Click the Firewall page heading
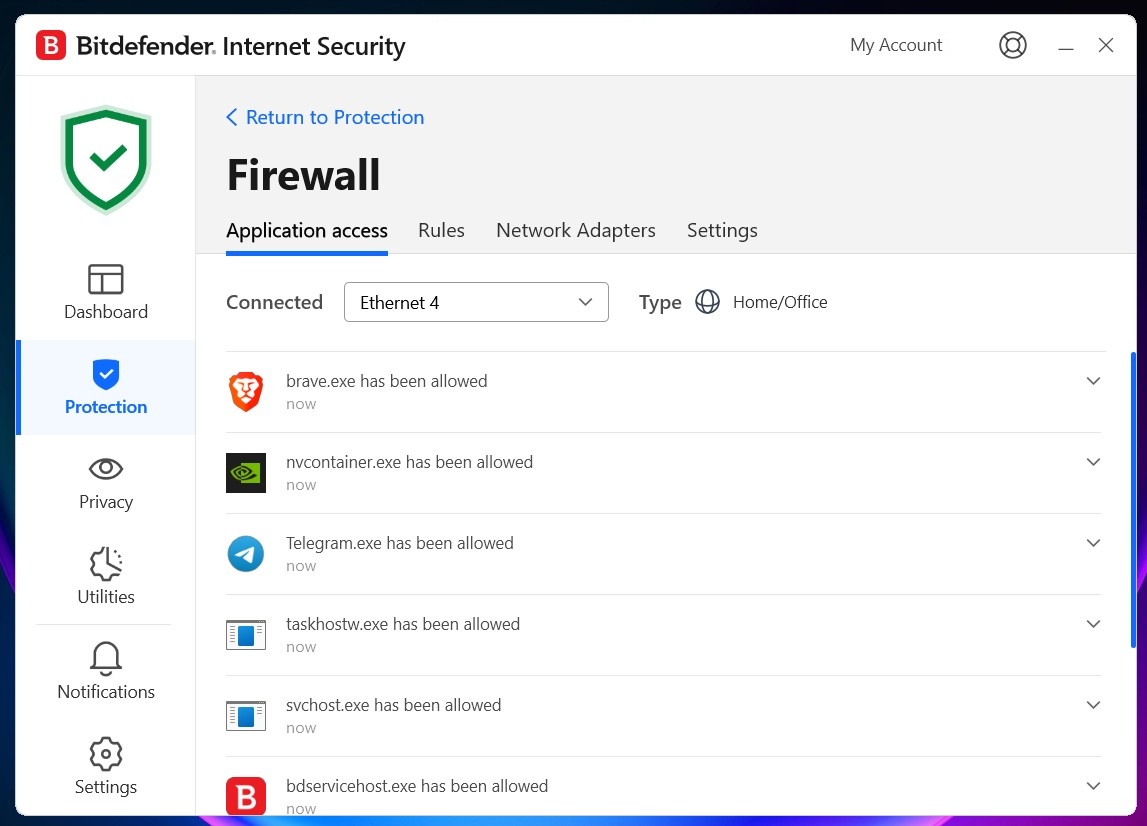Screen dimensions: 1147x826 pyautogui.click(x=304, y=175)
